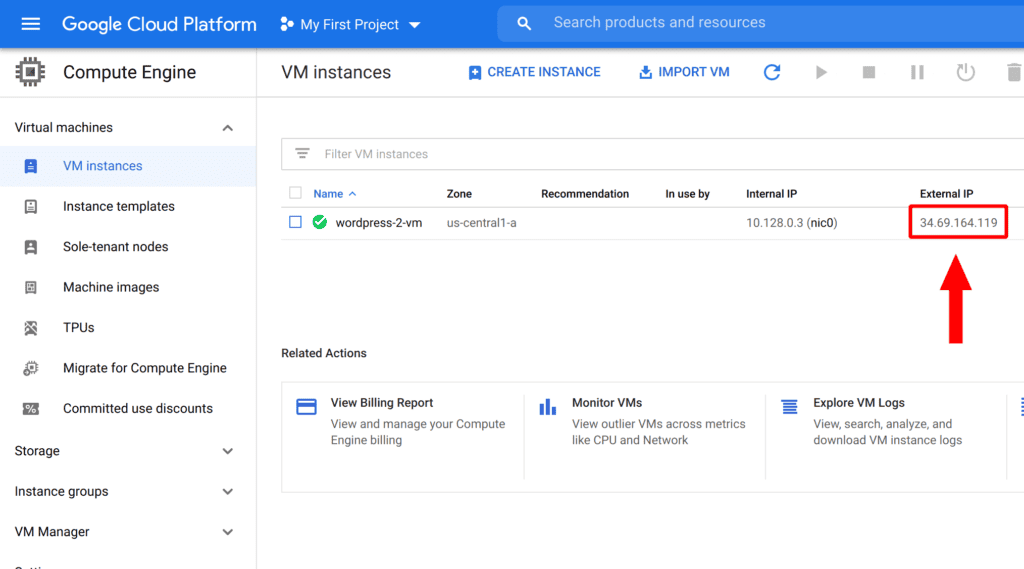Expand the VM Manager section
Image resolution: width=1024 pixels, height=569 pixels.
click(227, 532)
